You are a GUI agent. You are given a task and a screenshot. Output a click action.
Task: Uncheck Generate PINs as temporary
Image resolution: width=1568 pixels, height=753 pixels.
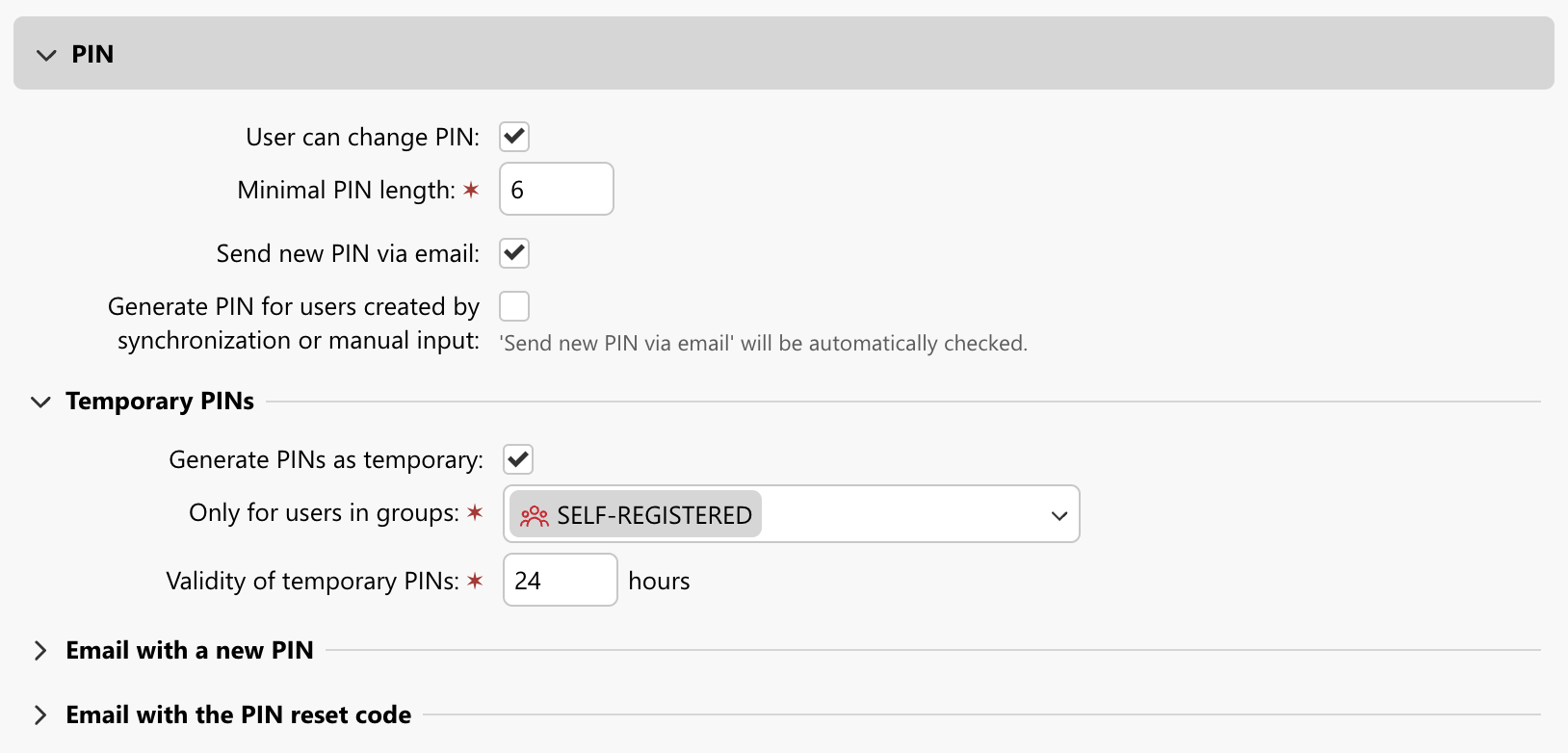point(517,459)
